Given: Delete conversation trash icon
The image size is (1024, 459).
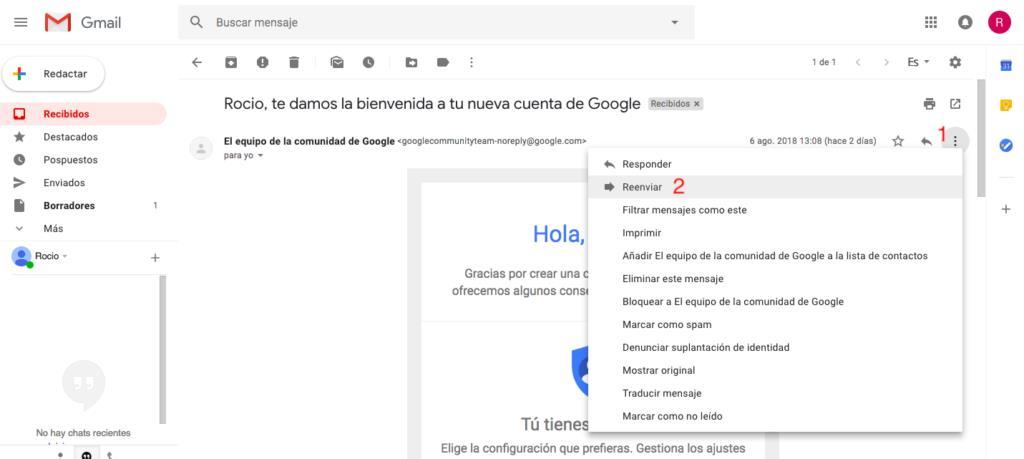Looking at the screenshot, I should click(294, 63).
